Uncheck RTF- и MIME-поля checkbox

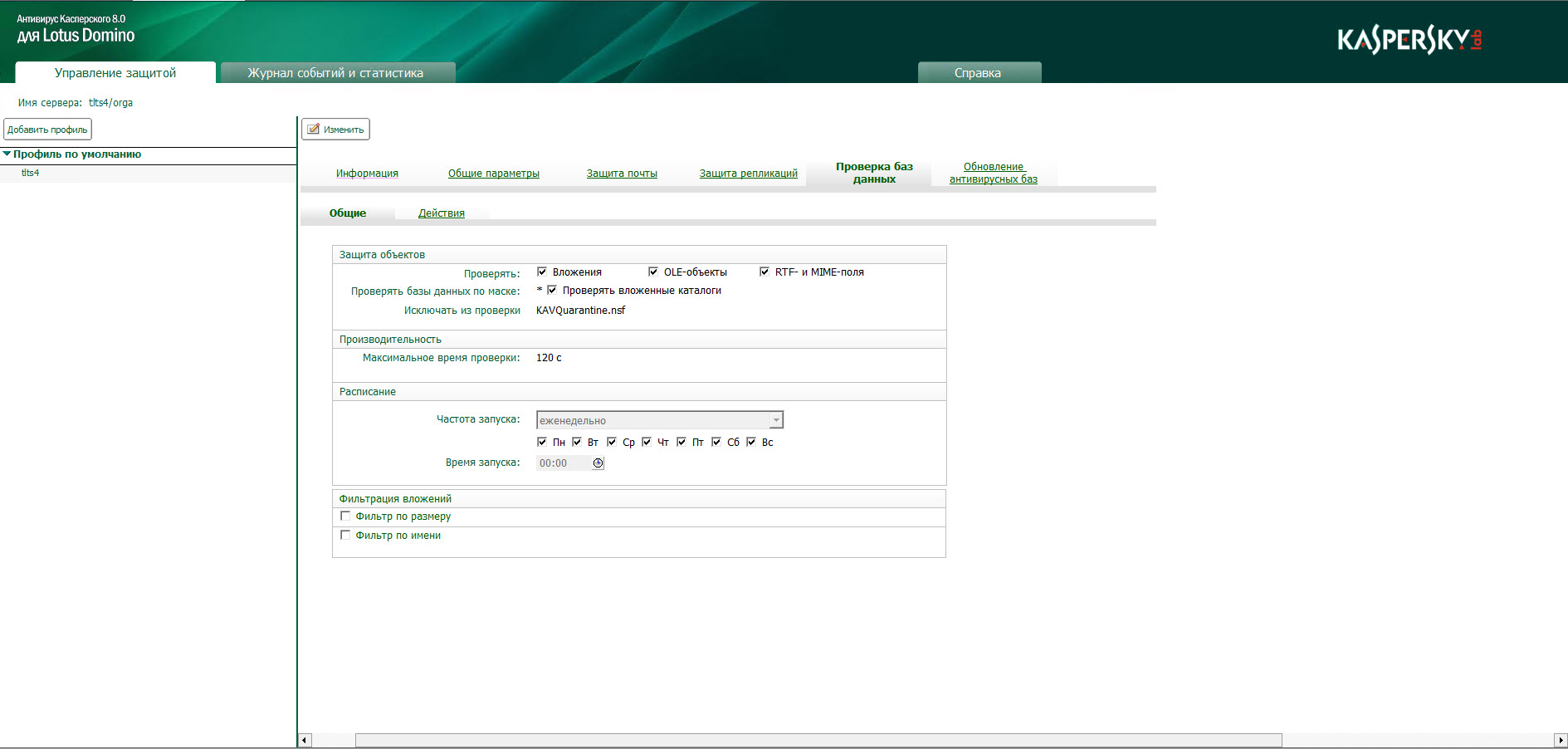pyautogui.click(x=764, y=272)
